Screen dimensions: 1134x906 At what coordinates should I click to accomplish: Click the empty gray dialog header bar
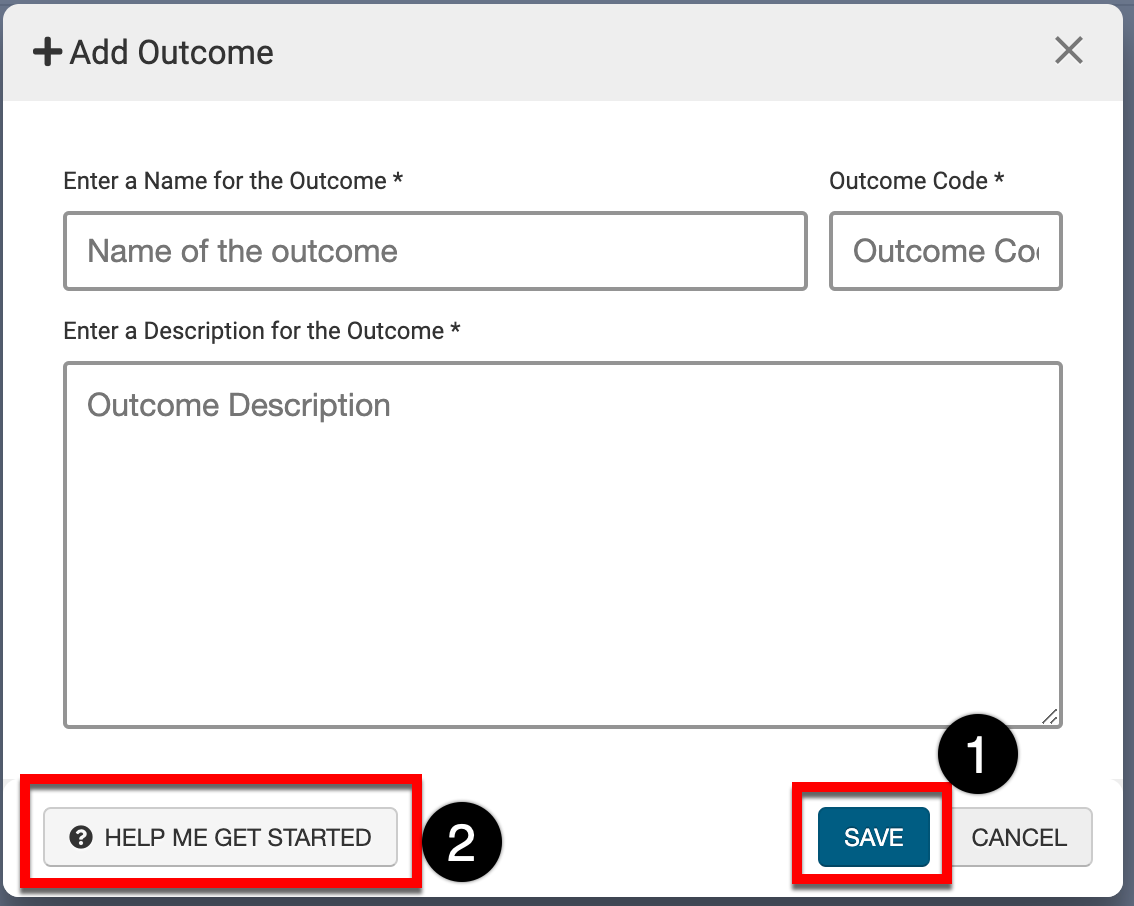pos(650,52)
